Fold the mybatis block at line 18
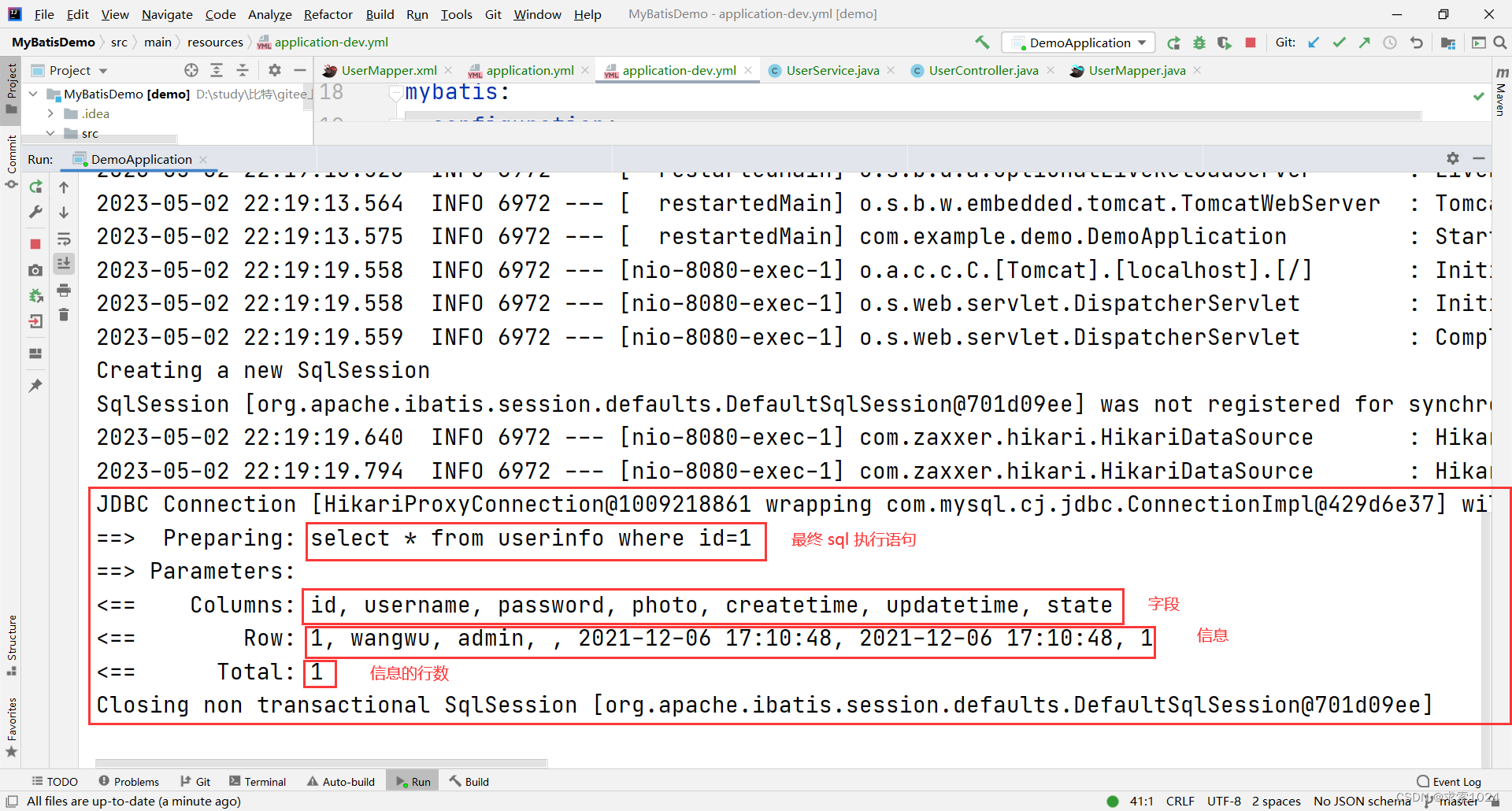1512x811 pixels. 396,93
